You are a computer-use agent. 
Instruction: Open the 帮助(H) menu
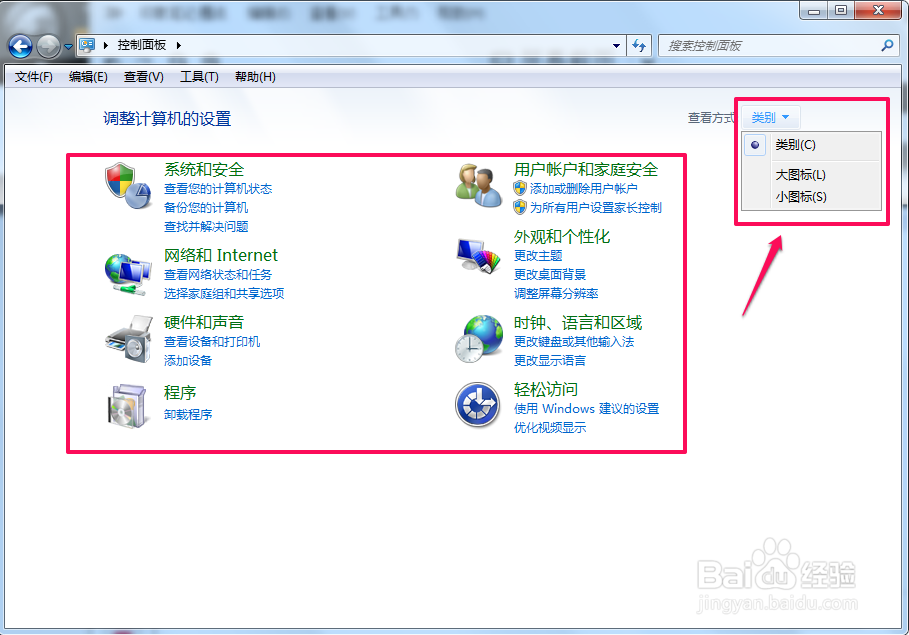(255, 77)
